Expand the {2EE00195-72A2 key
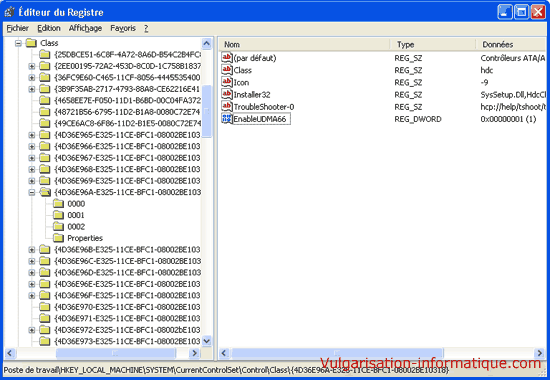 tap(32, 66)
